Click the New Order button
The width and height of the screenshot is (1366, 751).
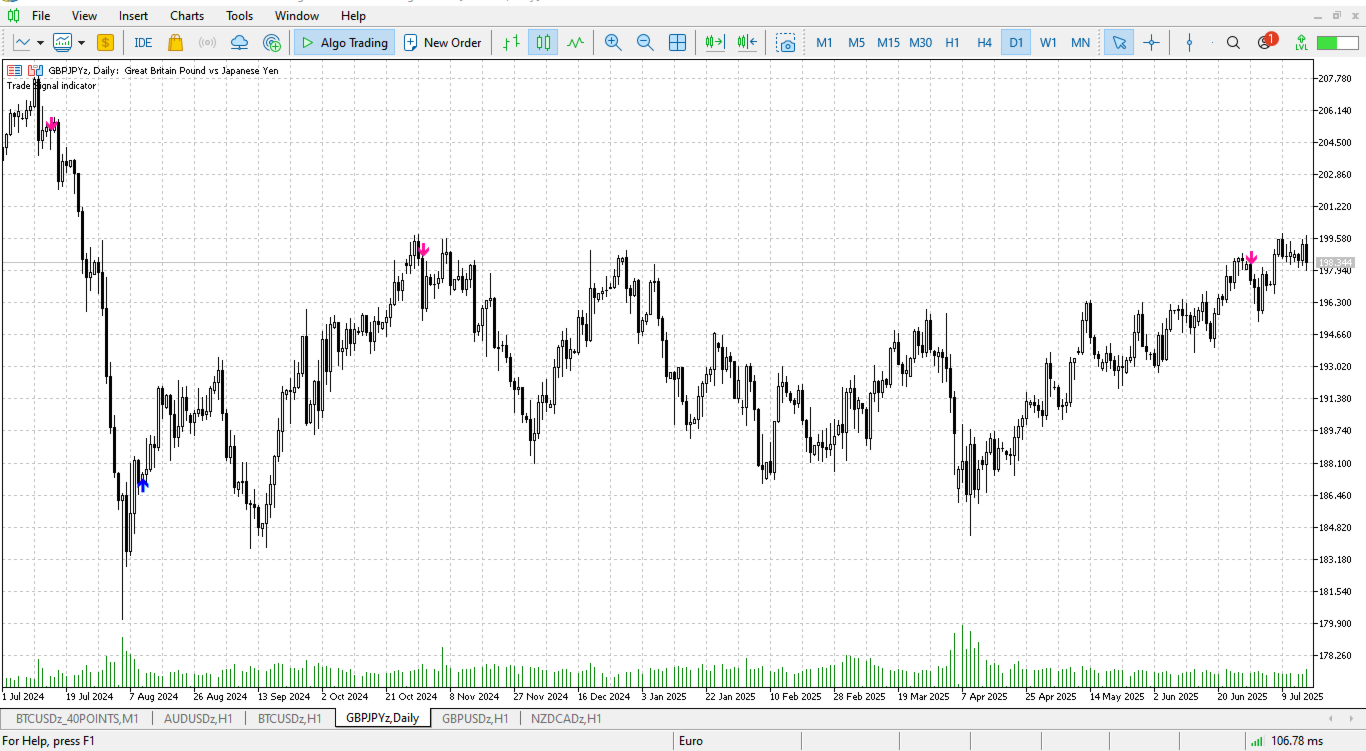tap(442, 43)
